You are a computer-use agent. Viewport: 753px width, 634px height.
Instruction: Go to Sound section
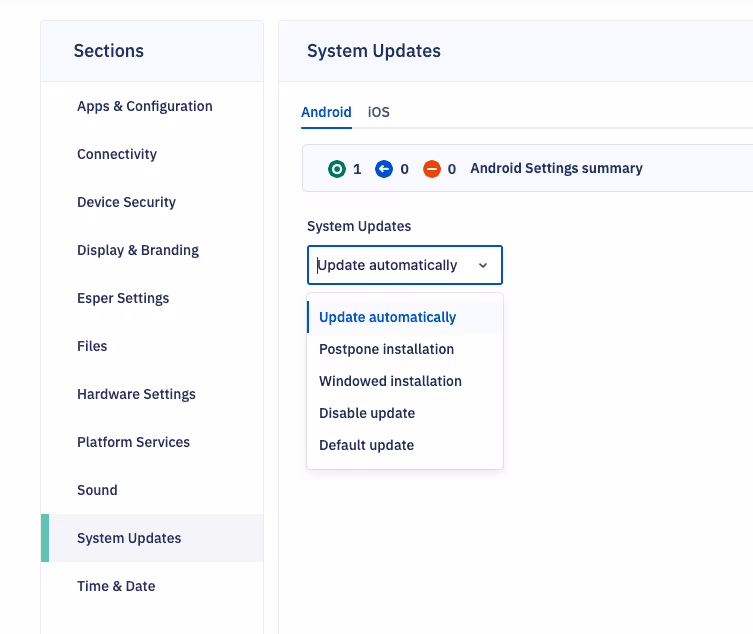point(152,490)
